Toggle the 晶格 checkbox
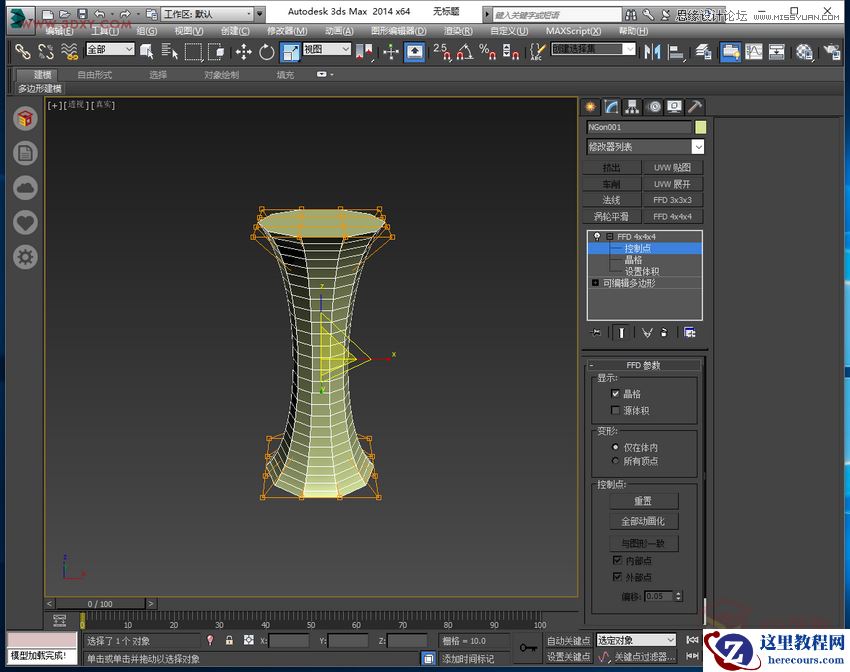 (616, 394)
